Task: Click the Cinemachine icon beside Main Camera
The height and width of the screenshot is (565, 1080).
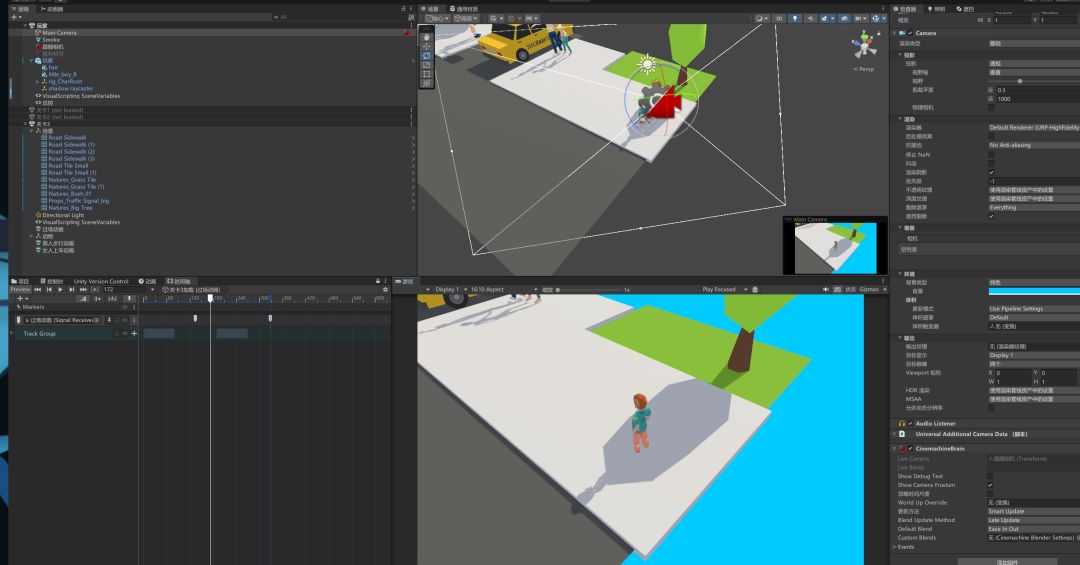Action: (x=406, y=32)
